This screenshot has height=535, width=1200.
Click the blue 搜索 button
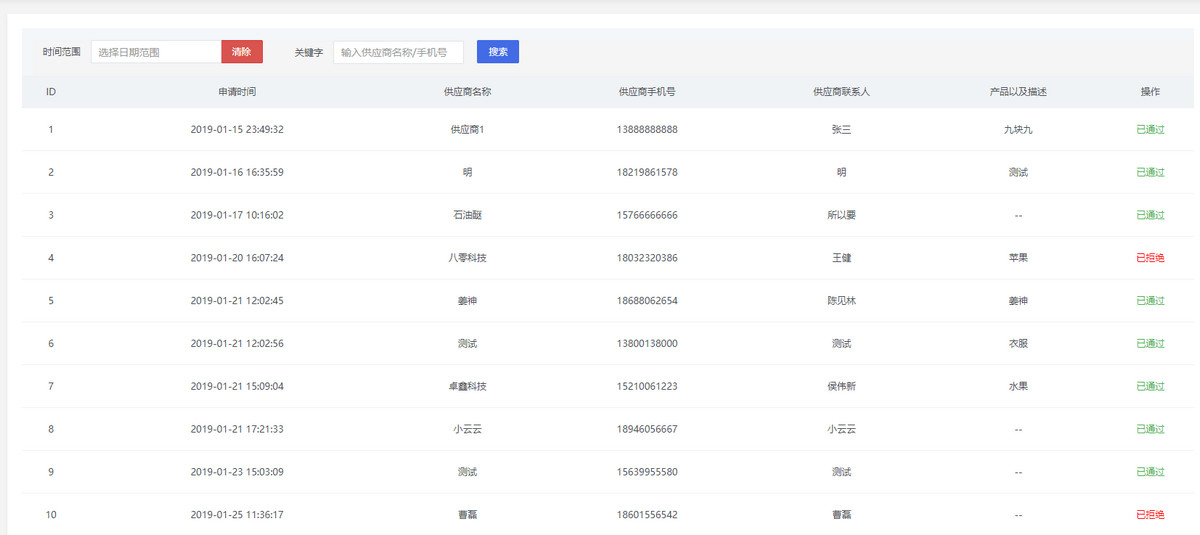click(x=498, y=52)
